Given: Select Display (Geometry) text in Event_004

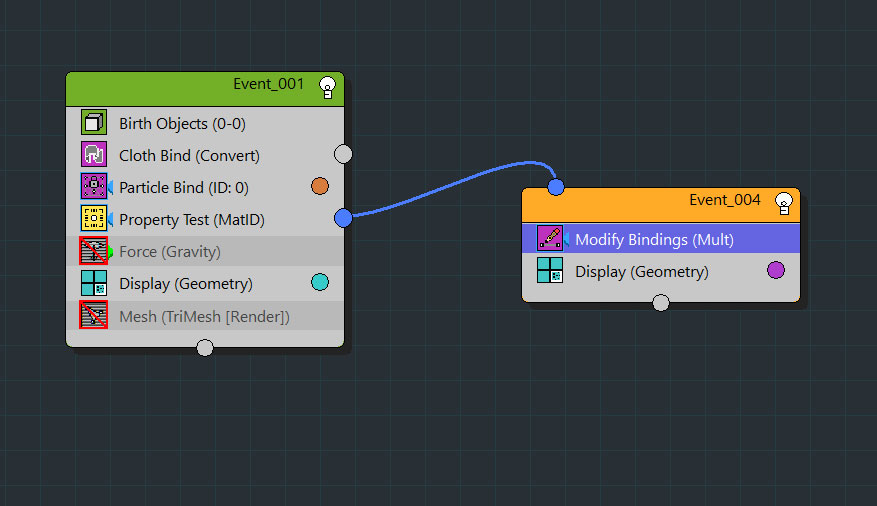Looking at the screenshot, I should 642,272.
